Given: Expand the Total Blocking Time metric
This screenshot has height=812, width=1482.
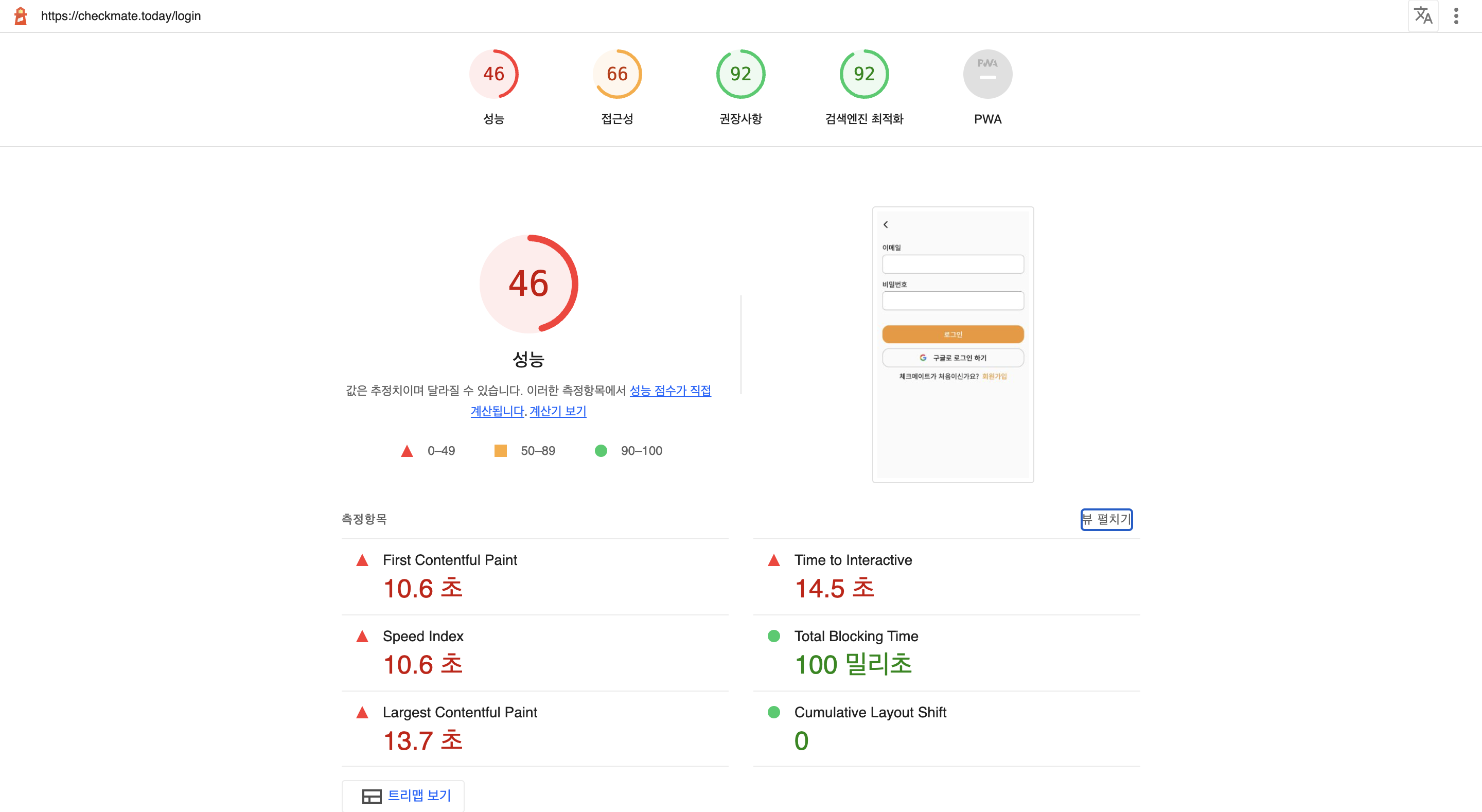Looking at the screenshot, I should point(855,636).
